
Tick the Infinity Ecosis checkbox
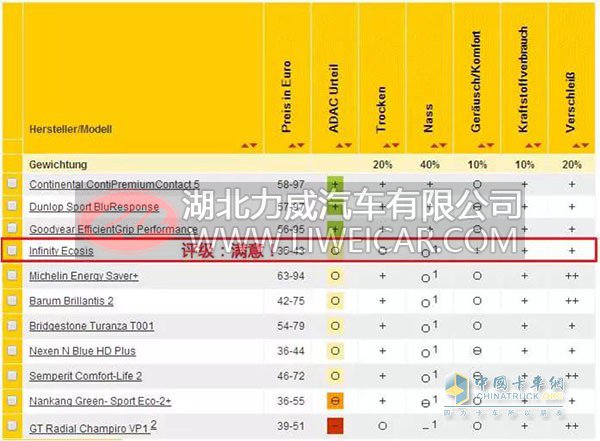12,250
